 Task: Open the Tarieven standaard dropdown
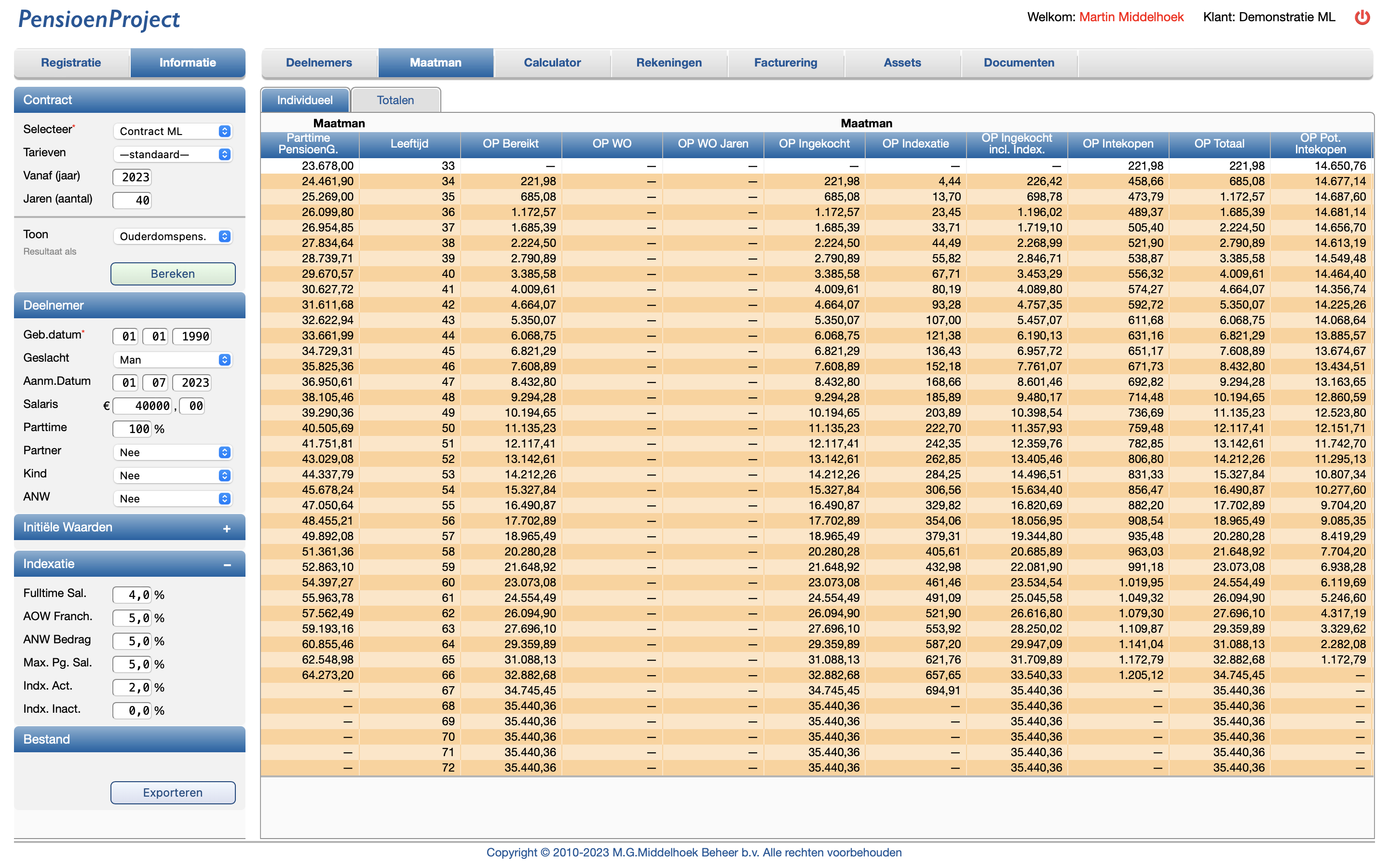point(173,154)
